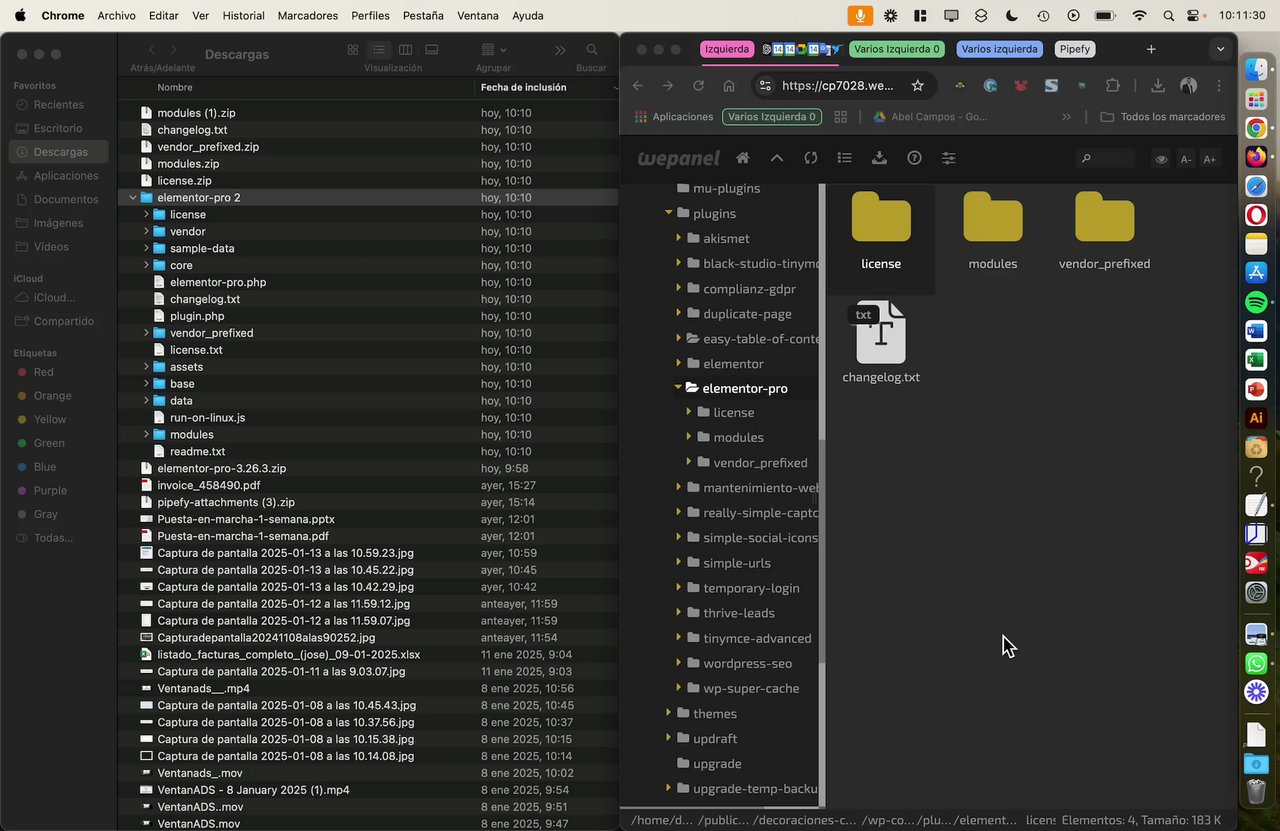This screenshot has height=831, width=1280.
Task: Open the Abel Campos Google Drive bookmark
Action: pos(930,117)
